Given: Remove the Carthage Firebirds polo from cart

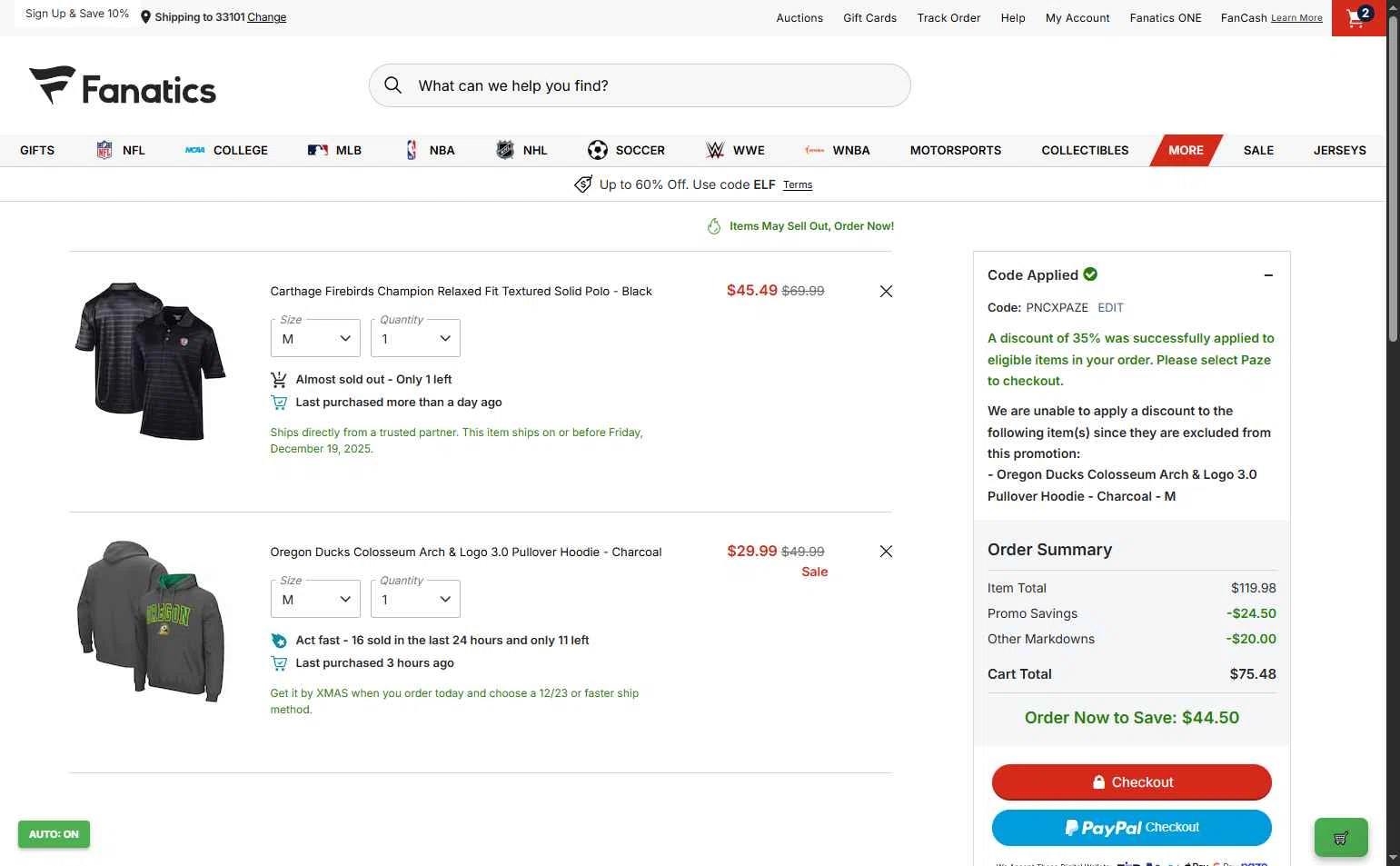Looking at the screenshot, I should (x=886, y=291).
